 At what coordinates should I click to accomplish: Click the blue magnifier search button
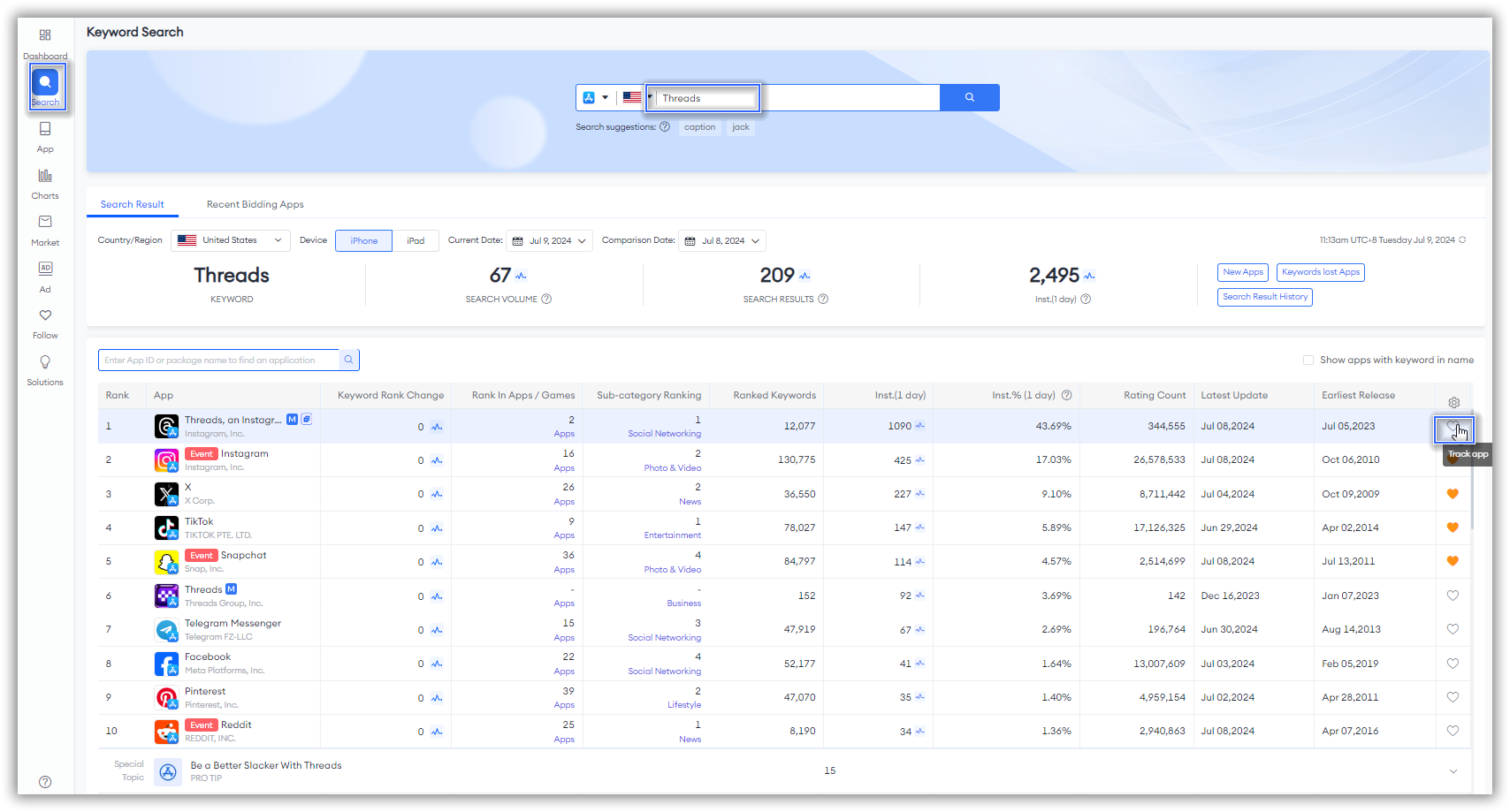click(x=970, y=97)
